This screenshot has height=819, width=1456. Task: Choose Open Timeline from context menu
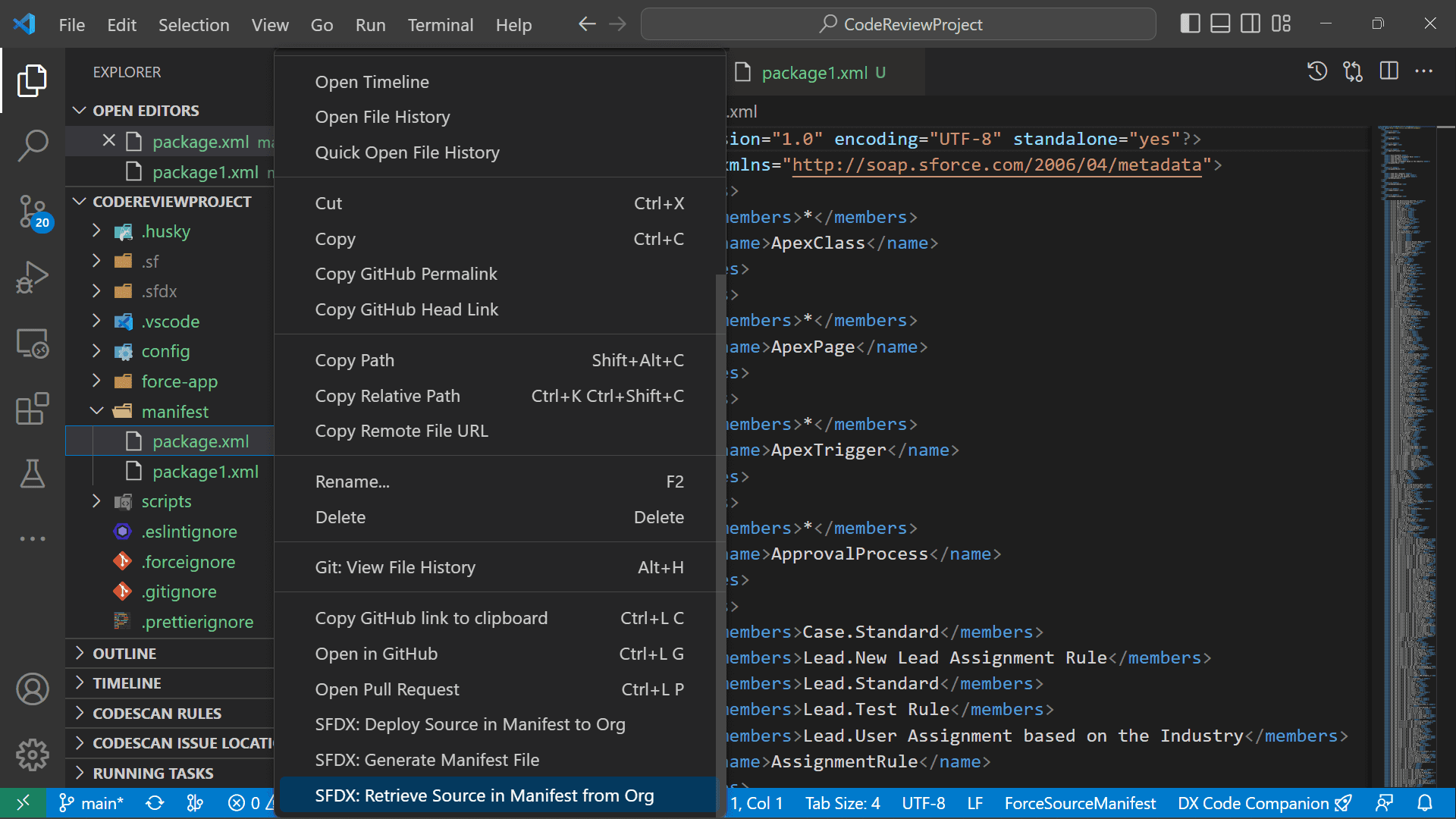pyautogui.click(x=497, y=82)
